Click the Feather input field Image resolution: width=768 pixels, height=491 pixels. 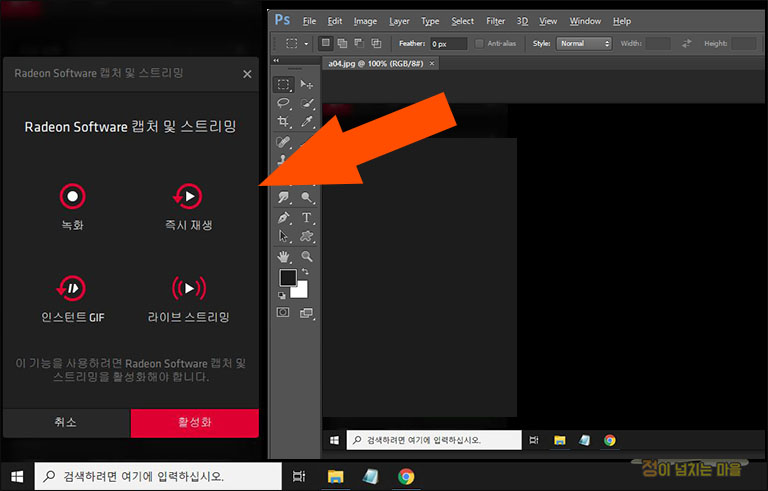point(449,44)
